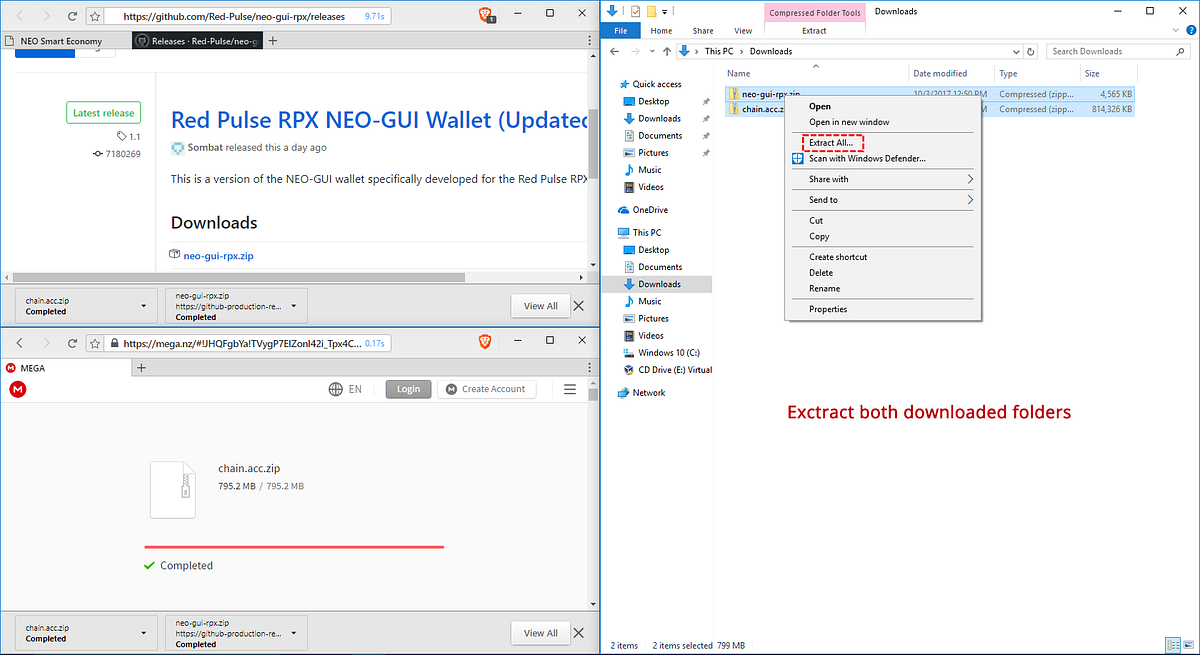Open the Extract ribbon tab
This screenshot has width=1200, height=655.
coord(814,31)
